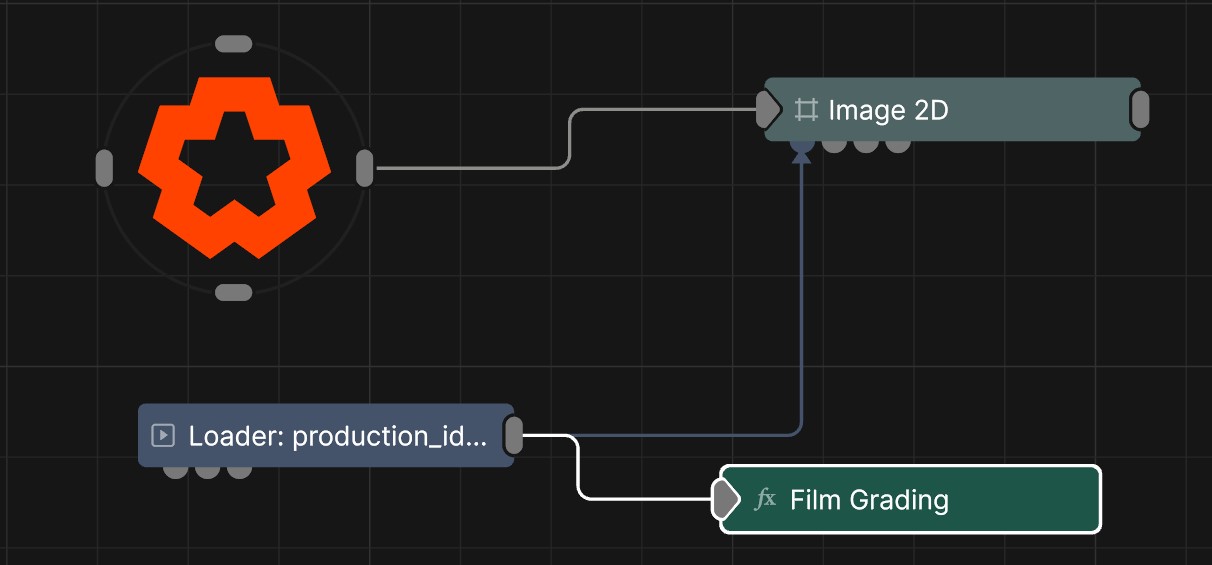Select the Image 2D node label
The height and width of the screenshot is (565, 1212).
click(x=888, y=110)
